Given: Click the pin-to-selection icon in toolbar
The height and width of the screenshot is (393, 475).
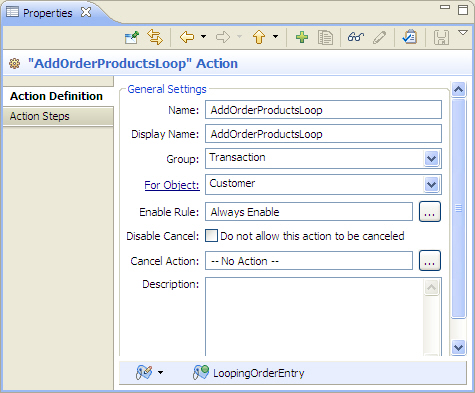Looking at the screenshot, I should (x=132, y=37).
